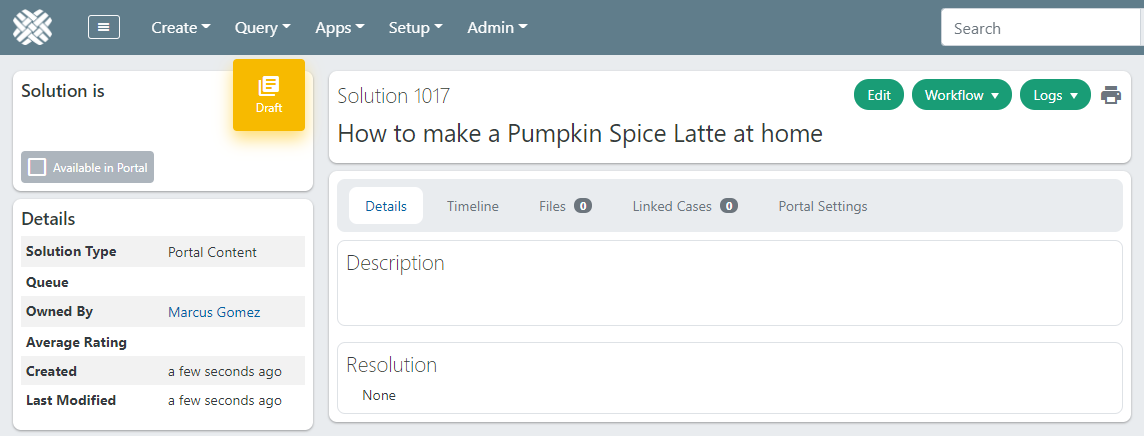The height and width of the screenshot is (436, 1144).
Task: Expand the Workflow dropdown button
Action: click(961, 95)
